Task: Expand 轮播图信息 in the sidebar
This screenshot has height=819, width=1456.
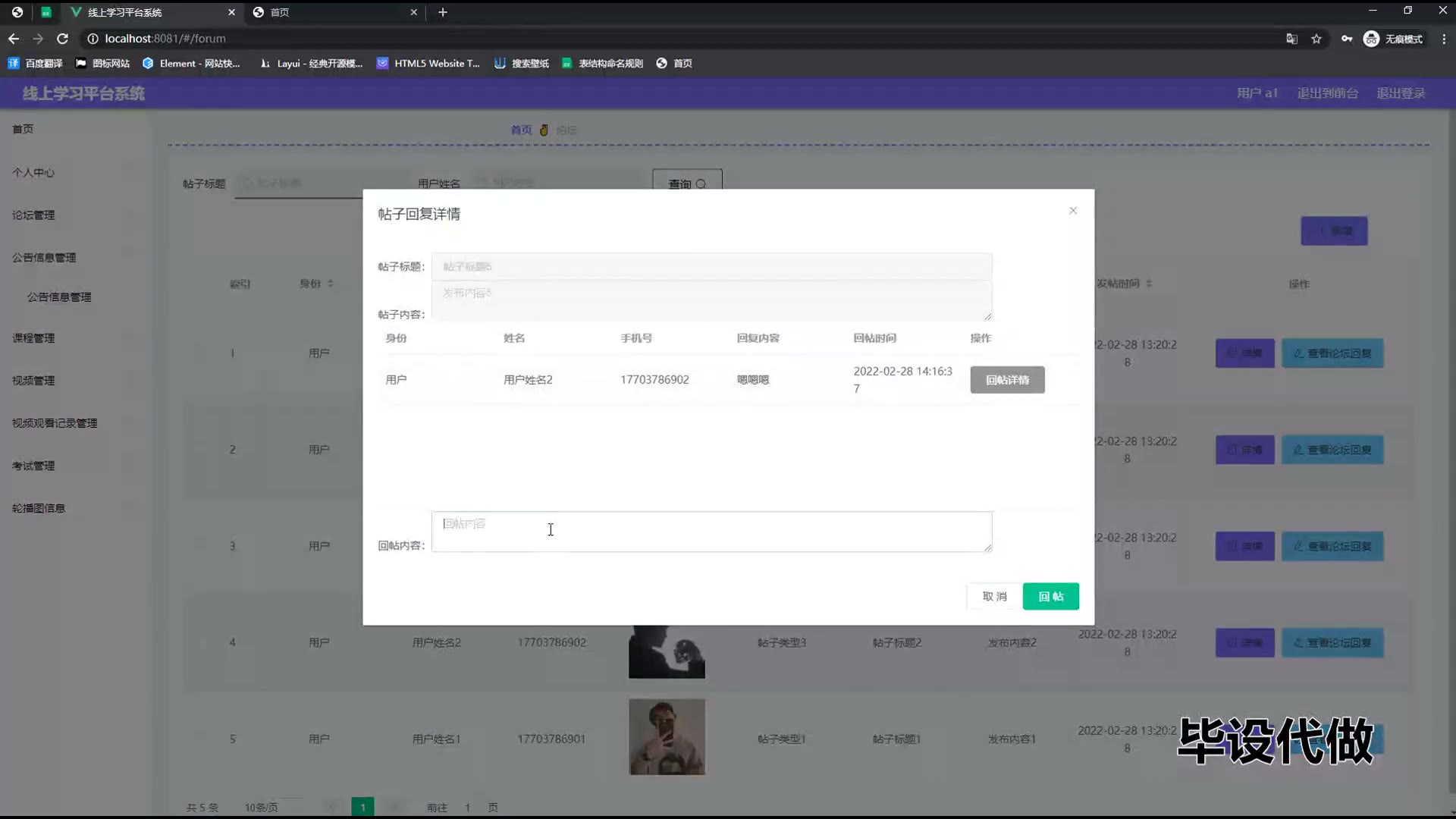Action: (39, 508)
